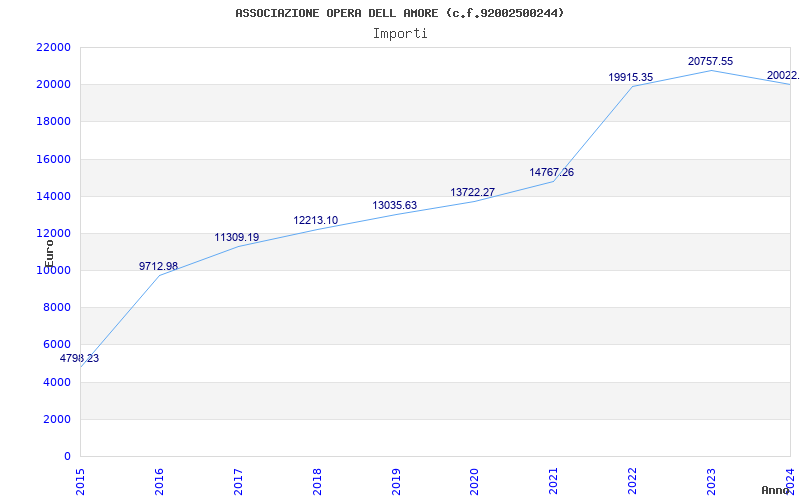800x500 pixels.
Task: Select the data label 13722.27
Action: click(472, 192)
